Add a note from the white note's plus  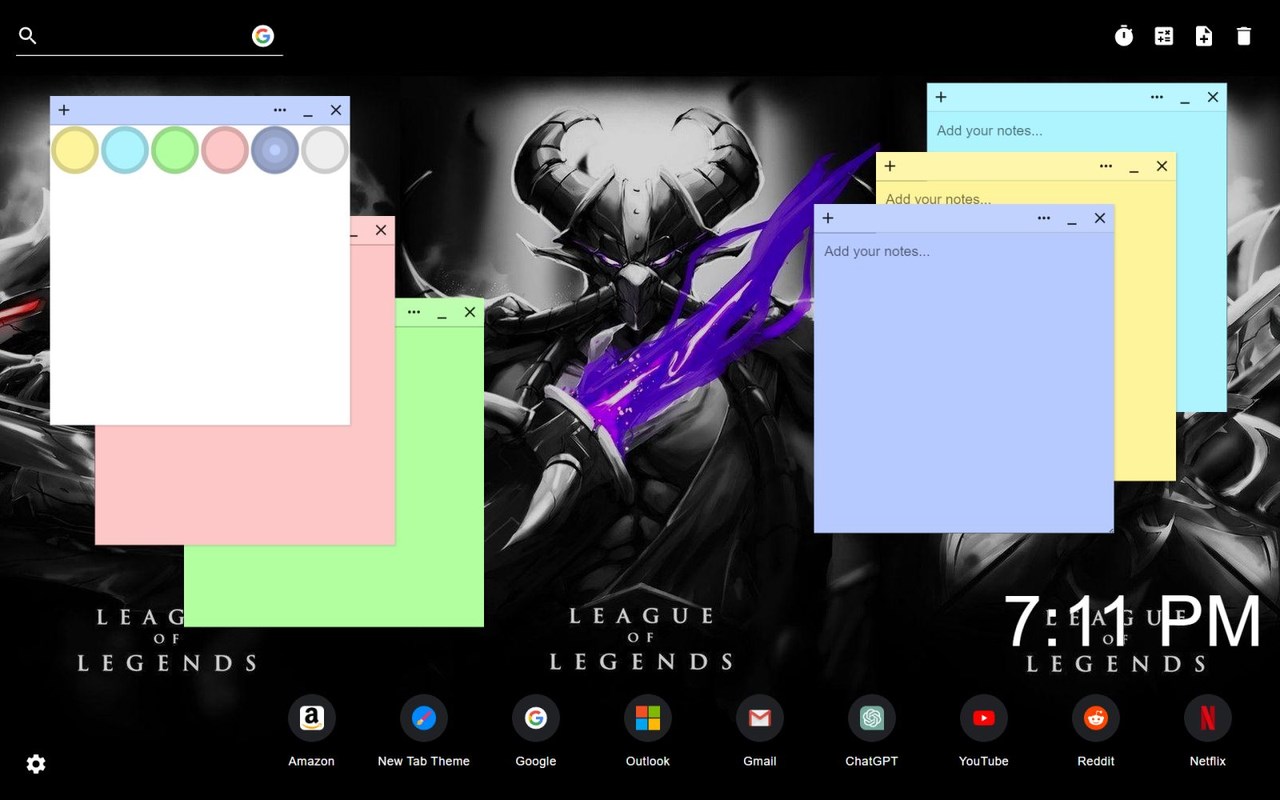point(64,110)
